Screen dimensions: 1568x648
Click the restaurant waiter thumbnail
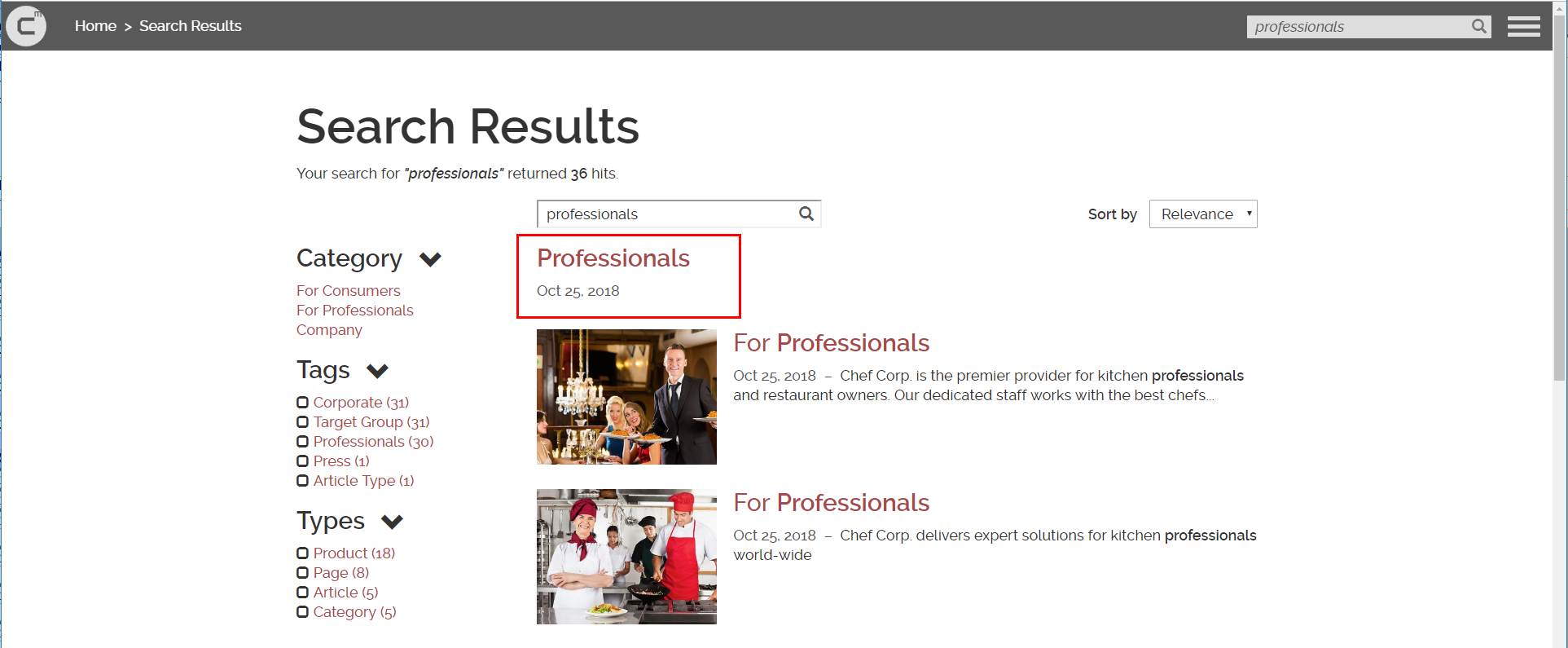[x=626, y=397]
